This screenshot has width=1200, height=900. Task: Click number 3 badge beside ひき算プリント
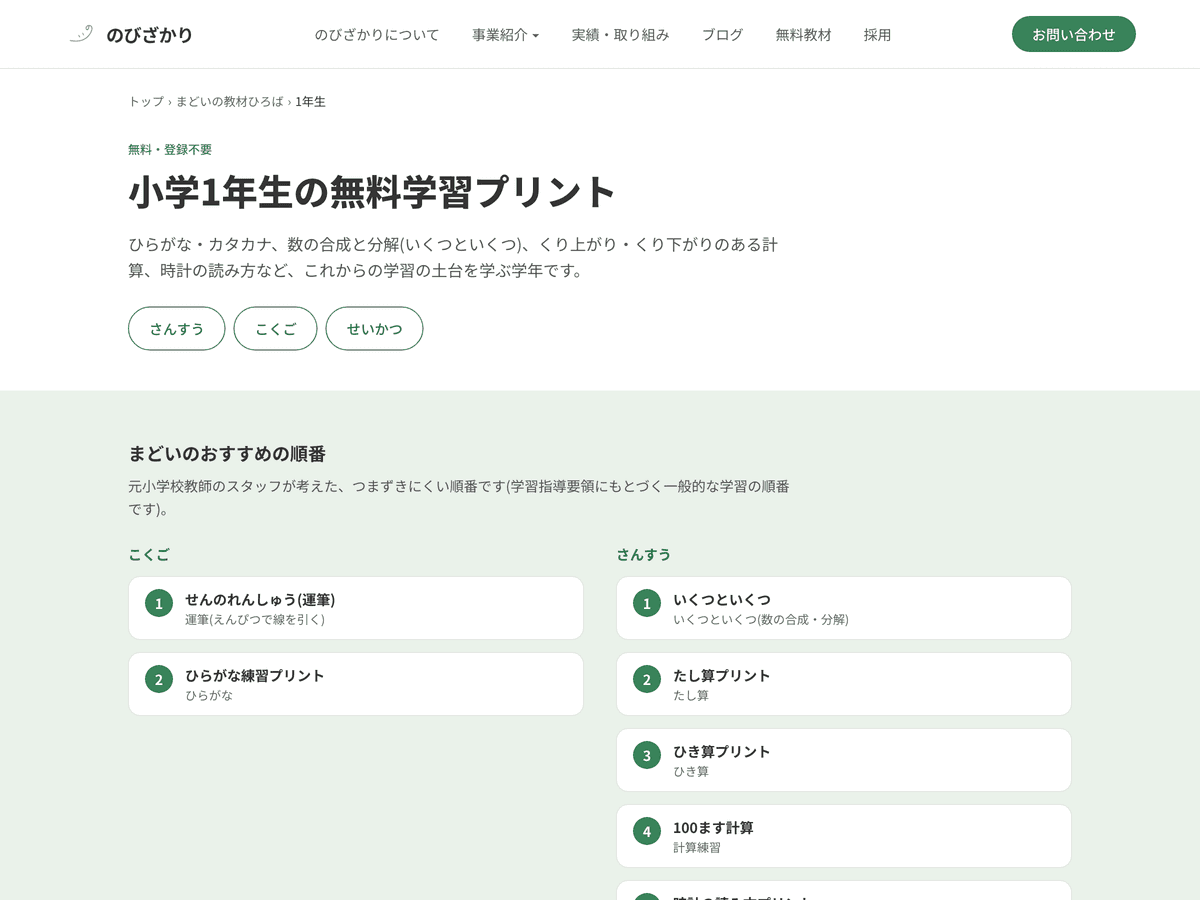(647, 755)
